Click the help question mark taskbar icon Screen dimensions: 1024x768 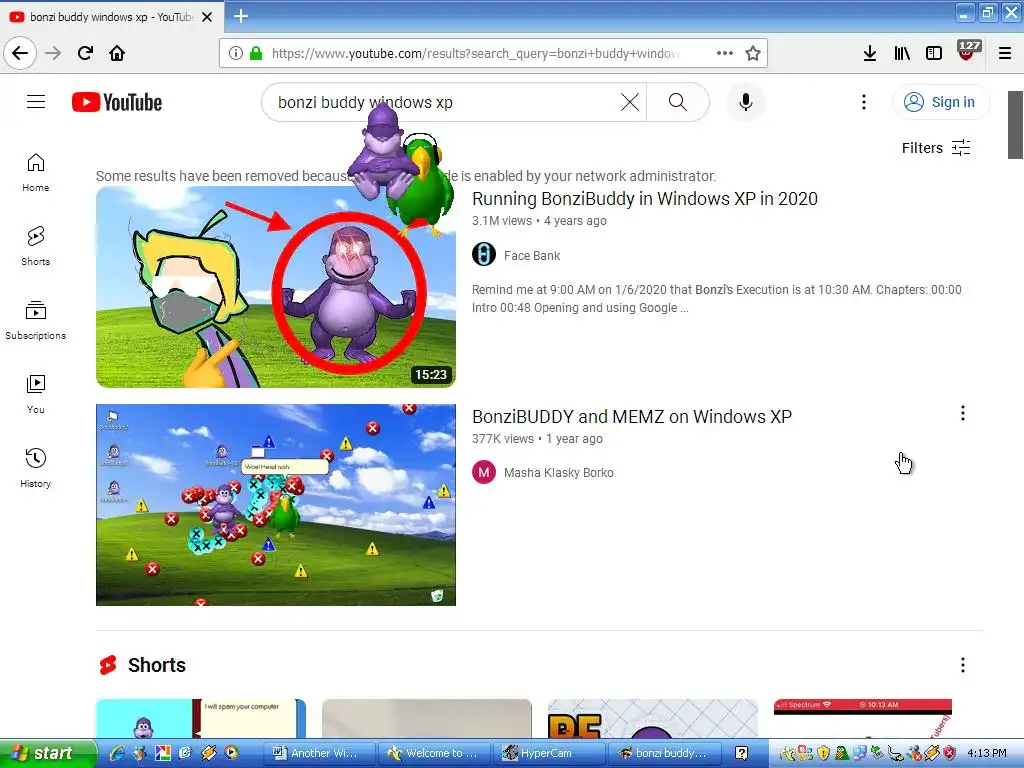(741, 753)
